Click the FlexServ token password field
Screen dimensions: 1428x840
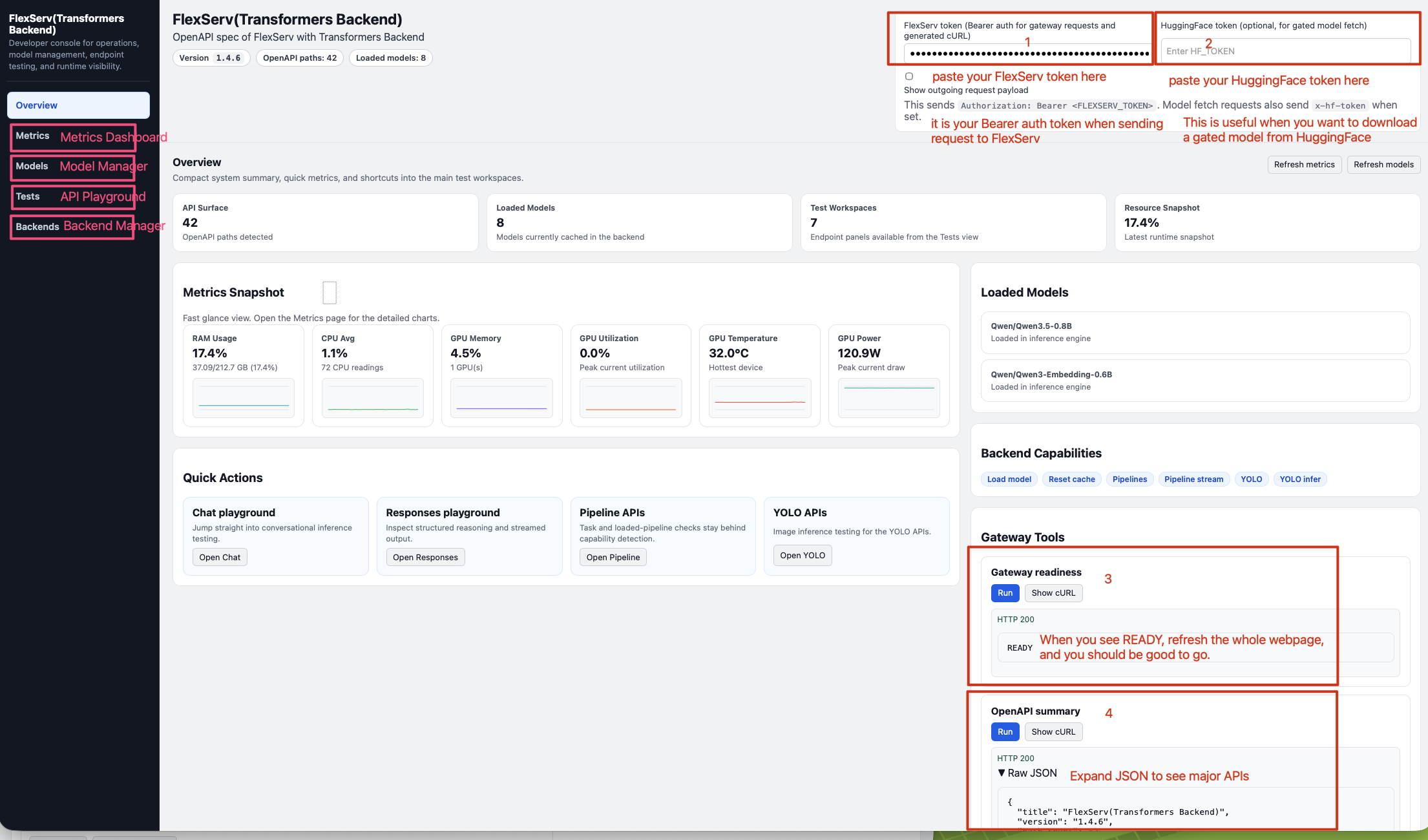[1027, 52]
